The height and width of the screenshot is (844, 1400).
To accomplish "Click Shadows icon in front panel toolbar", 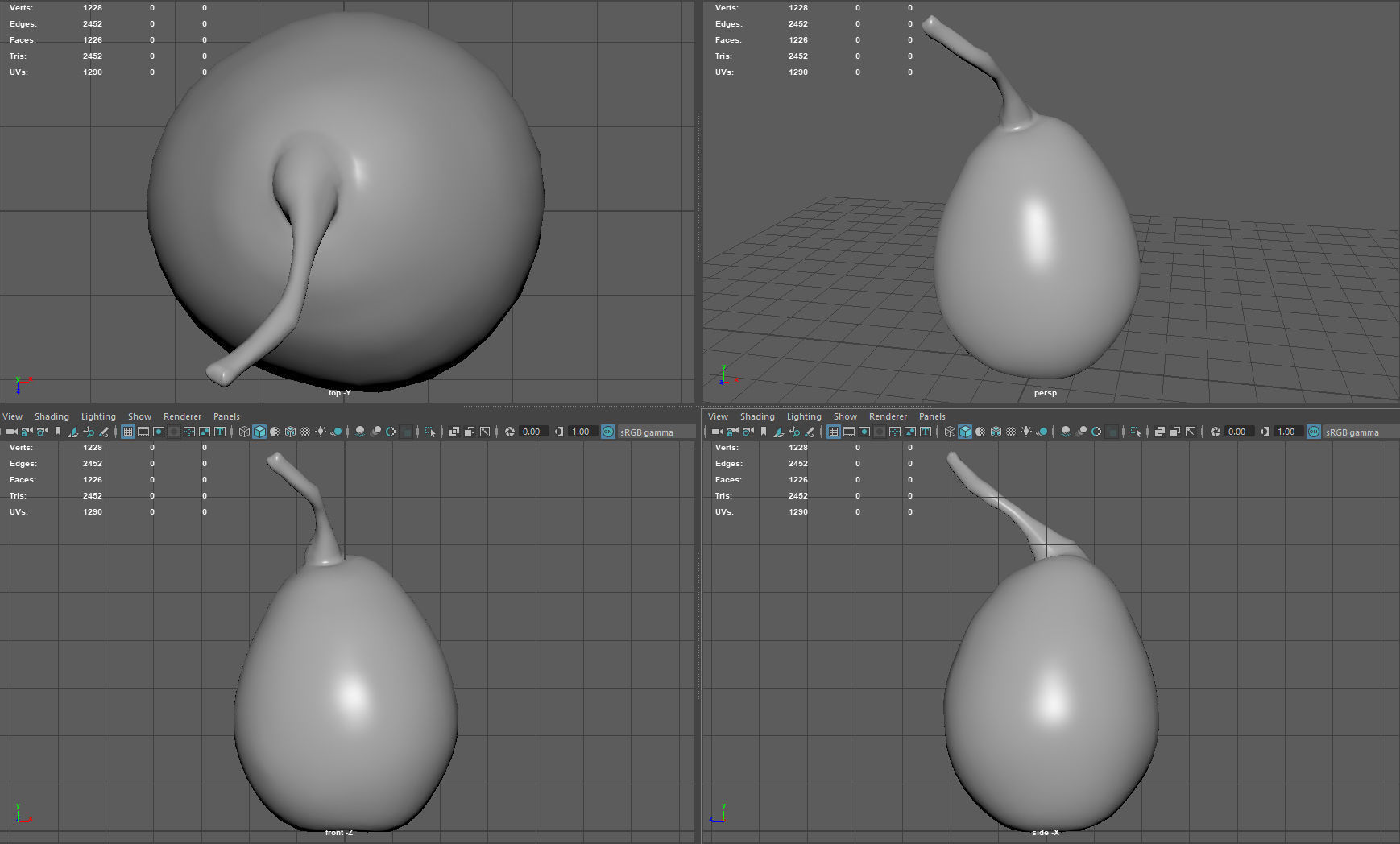I will [x=336, y=432].
